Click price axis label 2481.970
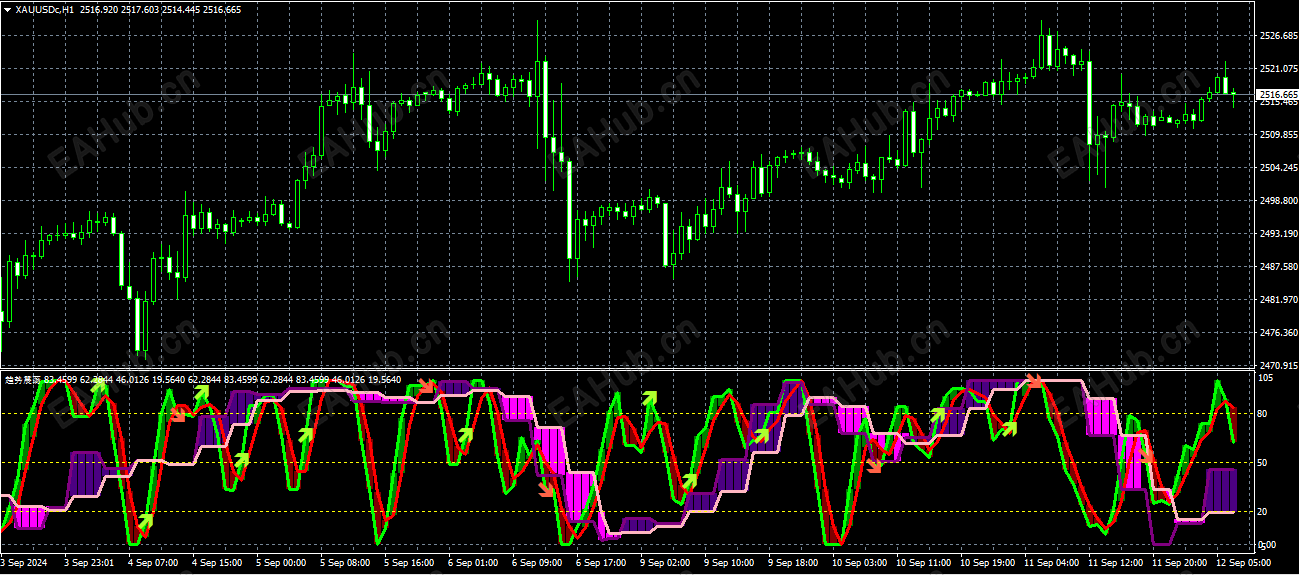This screenshot has height=575, width=1299. click(x=1277, y=300)
